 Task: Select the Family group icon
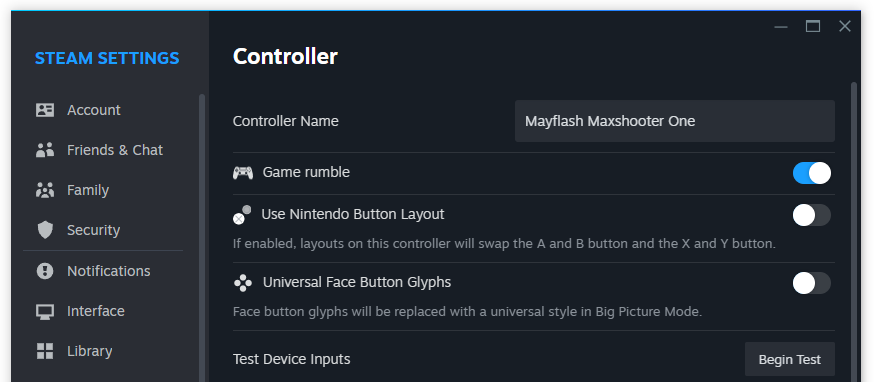(45, 190)
